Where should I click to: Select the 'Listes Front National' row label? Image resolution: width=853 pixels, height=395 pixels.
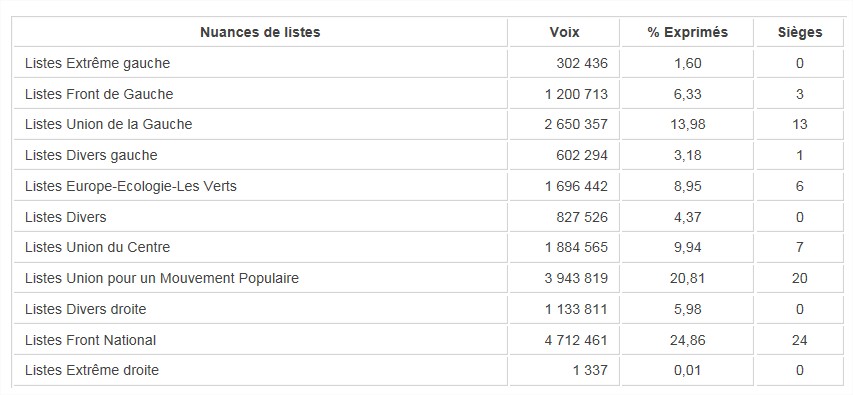pyautogui.click(x=90, y=340)
